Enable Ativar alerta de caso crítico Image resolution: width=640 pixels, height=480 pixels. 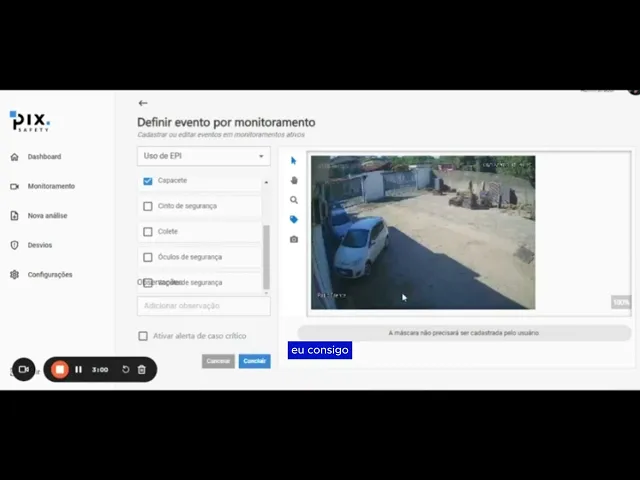tap(143, 336)
